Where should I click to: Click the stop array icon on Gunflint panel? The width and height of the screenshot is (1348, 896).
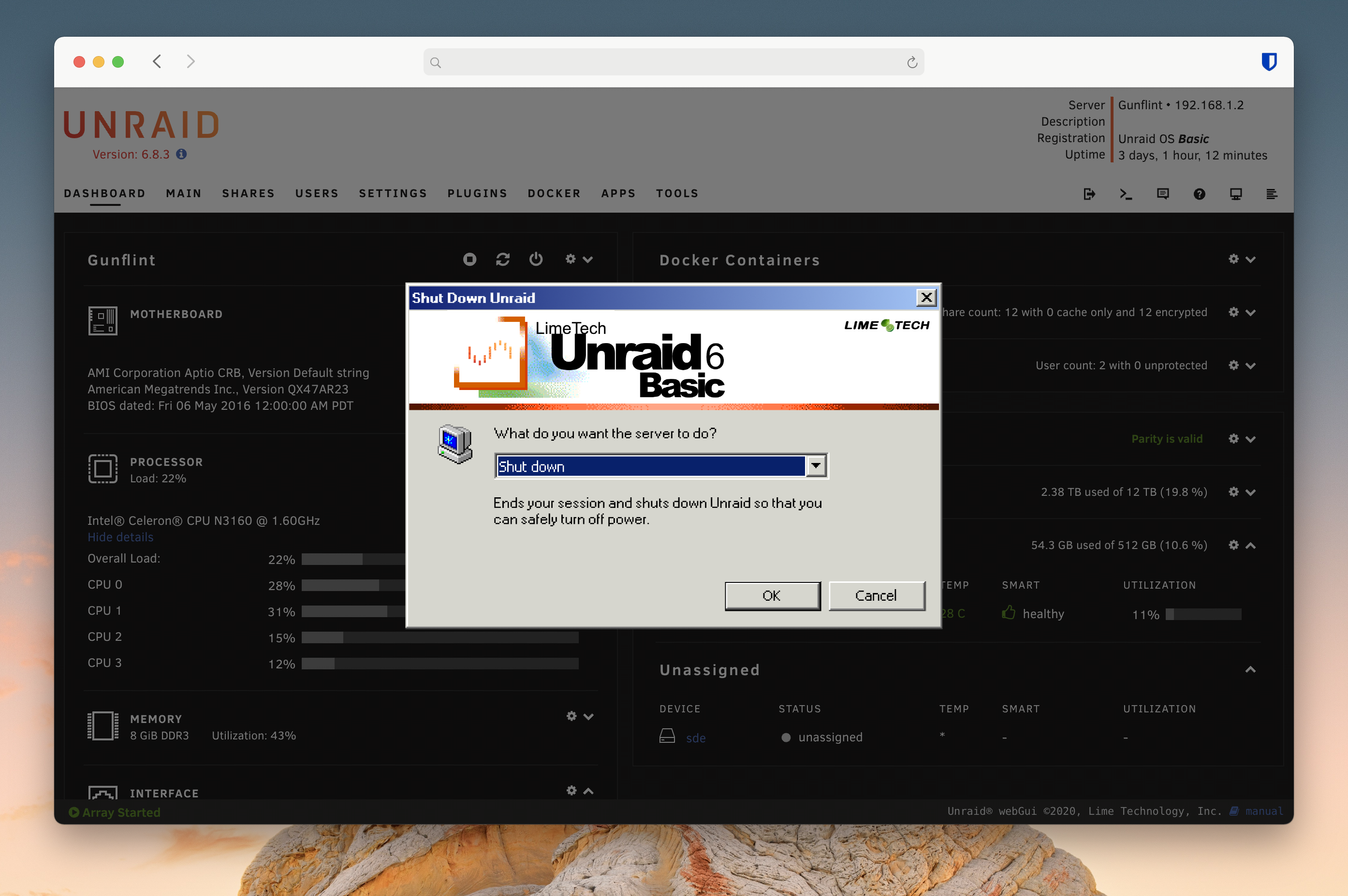[x=469, y=259]
